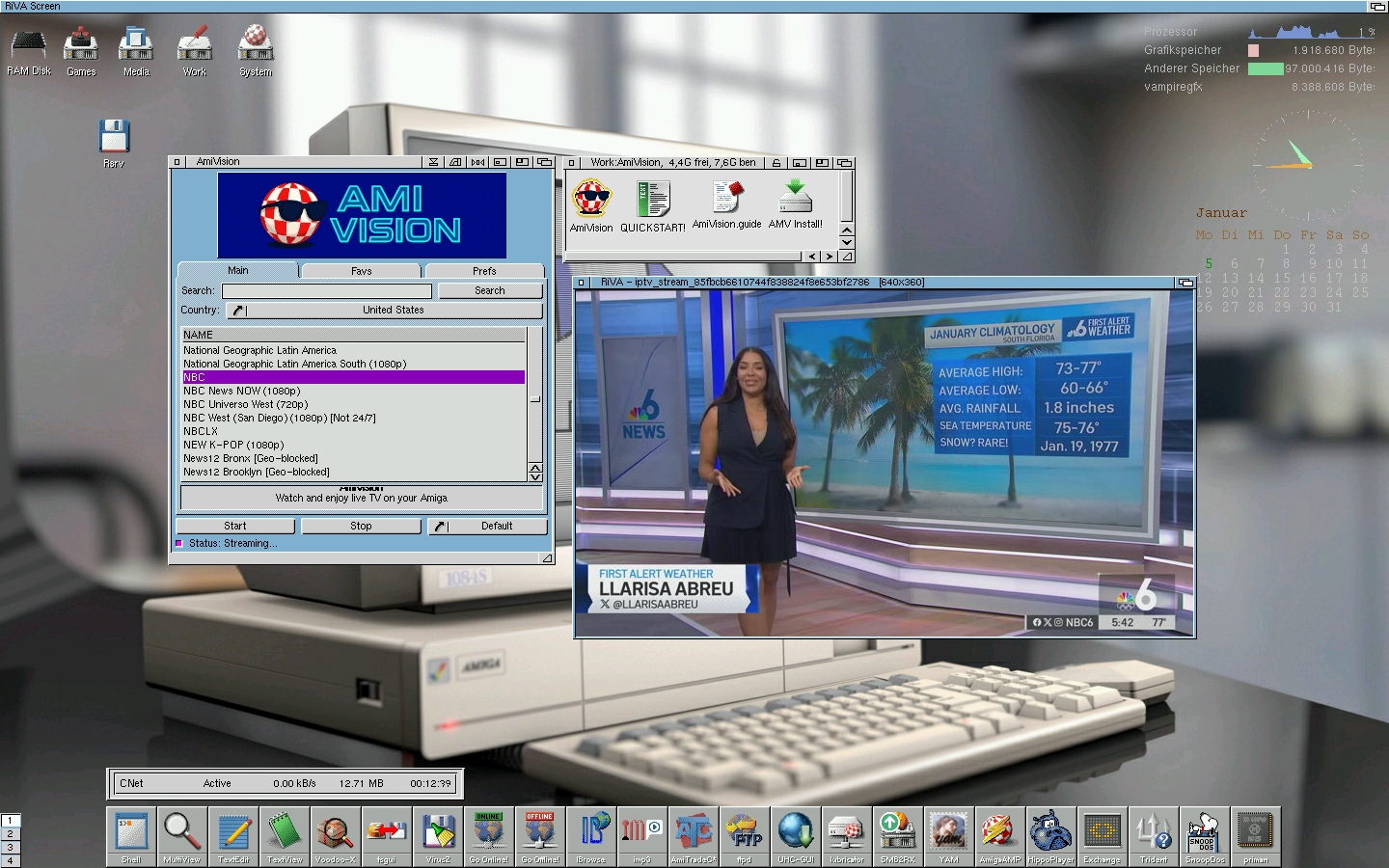Click the Go Online! dock icon
Viewport: 1389px width, 868px height.
click(489, 835)
